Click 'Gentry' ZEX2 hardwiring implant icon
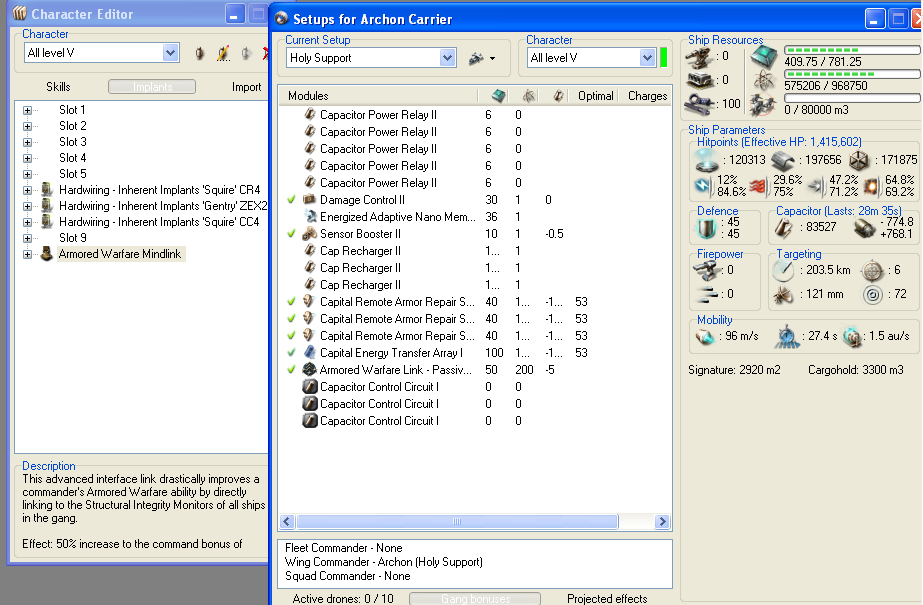 coord(47,206)
